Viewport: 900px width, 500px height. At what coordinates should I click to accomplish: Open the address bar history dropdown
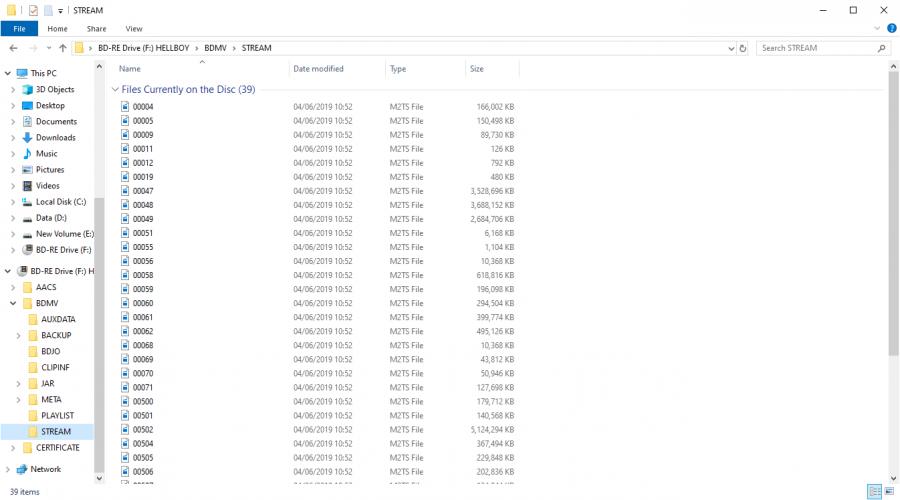point(729,48)
